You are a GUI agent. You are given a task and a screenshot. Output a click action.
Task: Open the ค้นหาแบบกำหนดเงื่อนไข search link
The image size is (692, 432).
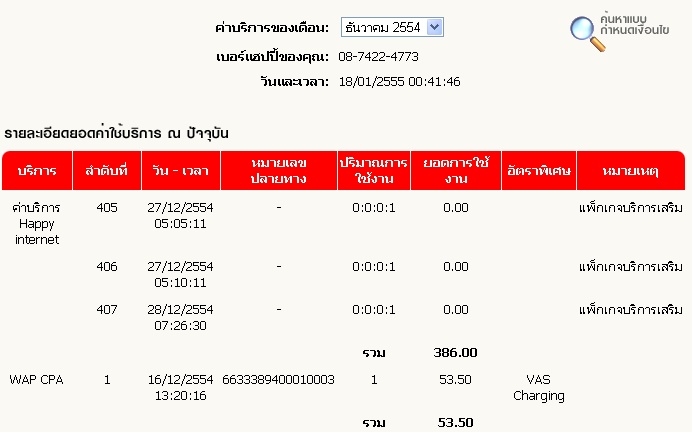(x=634, y=25)
